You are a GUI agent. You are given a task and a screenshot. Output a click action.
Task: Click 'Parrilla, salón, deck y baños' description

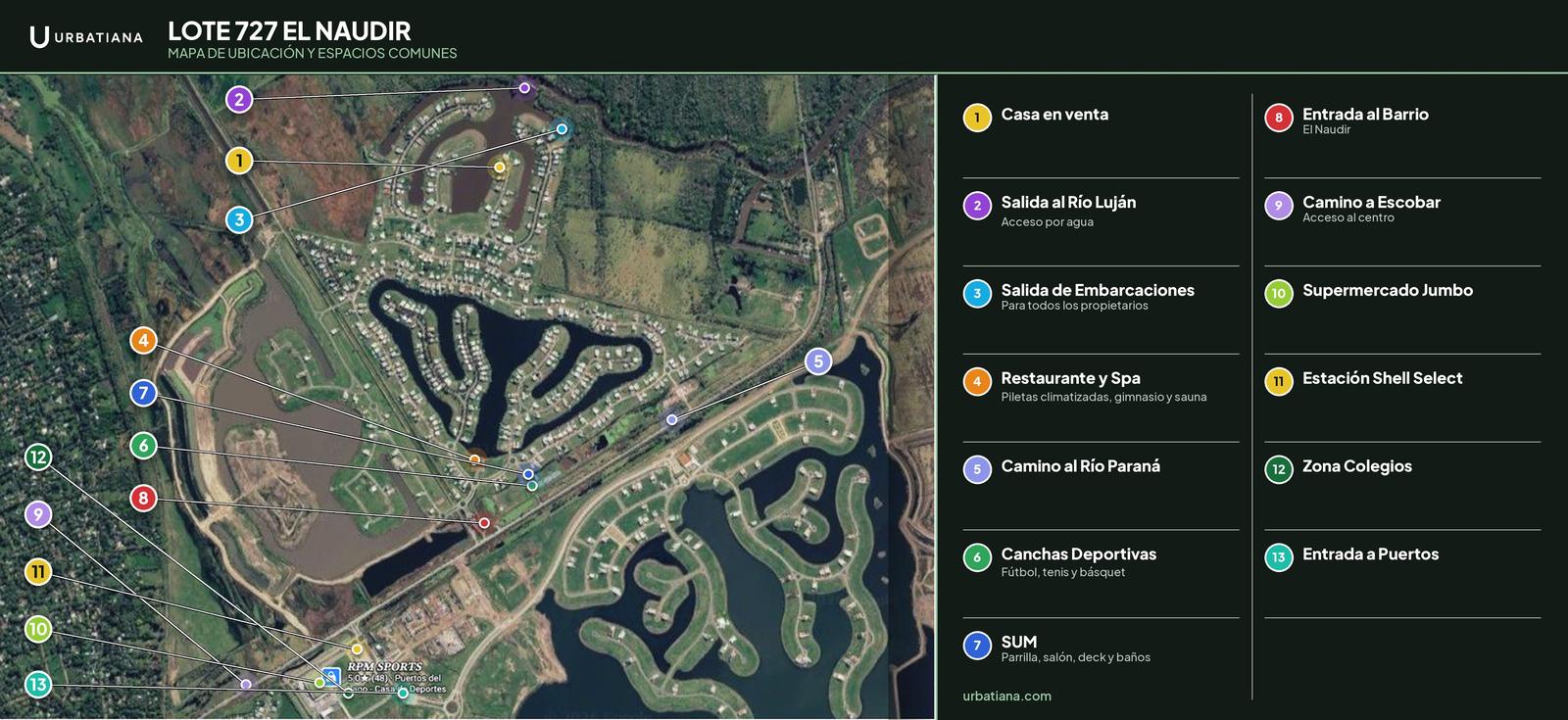(x=1075, y=657)
